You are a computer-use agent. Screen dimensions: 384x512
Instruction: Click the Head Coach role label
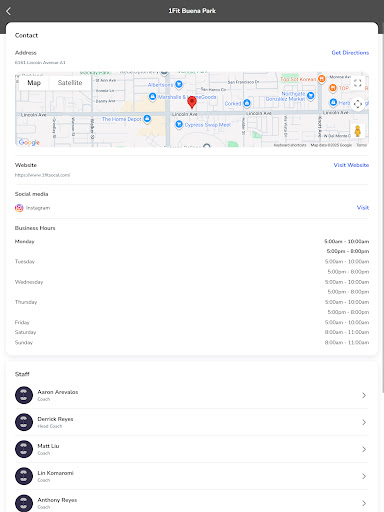click(x=50, y=426)
